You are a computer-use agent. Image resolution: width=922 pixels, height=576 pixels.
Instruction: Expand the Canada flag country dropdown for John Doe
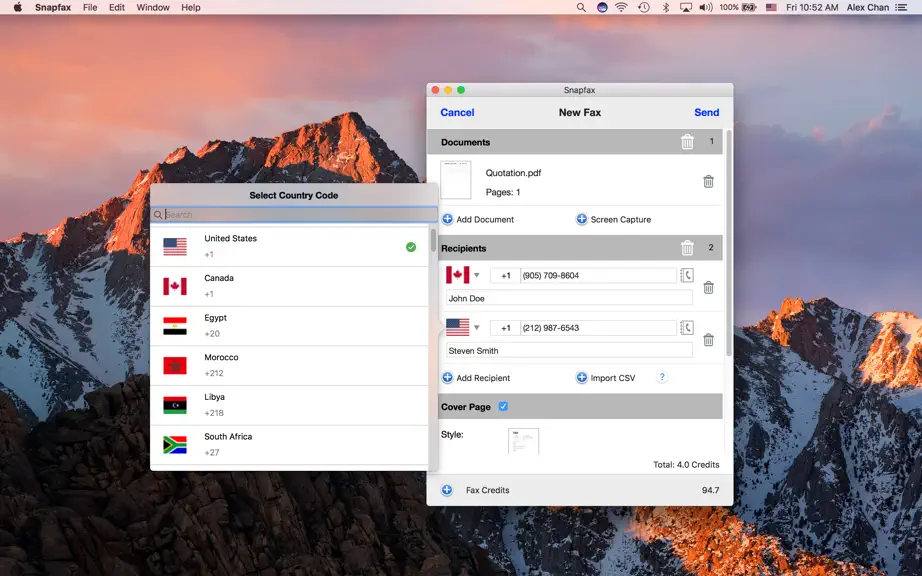click(463, 275)
